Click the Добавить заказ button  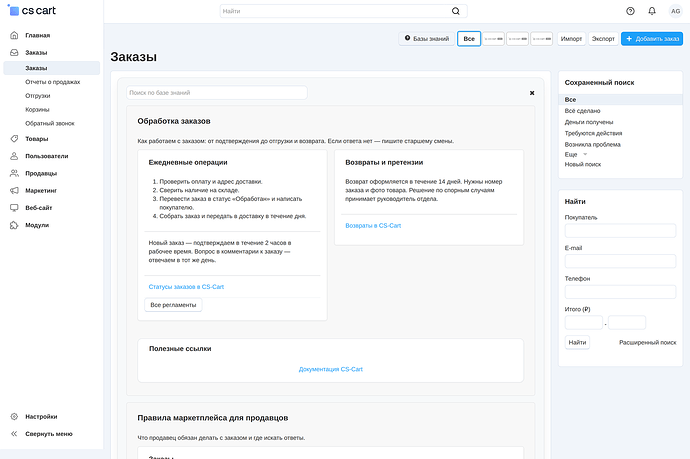point(652,39)
